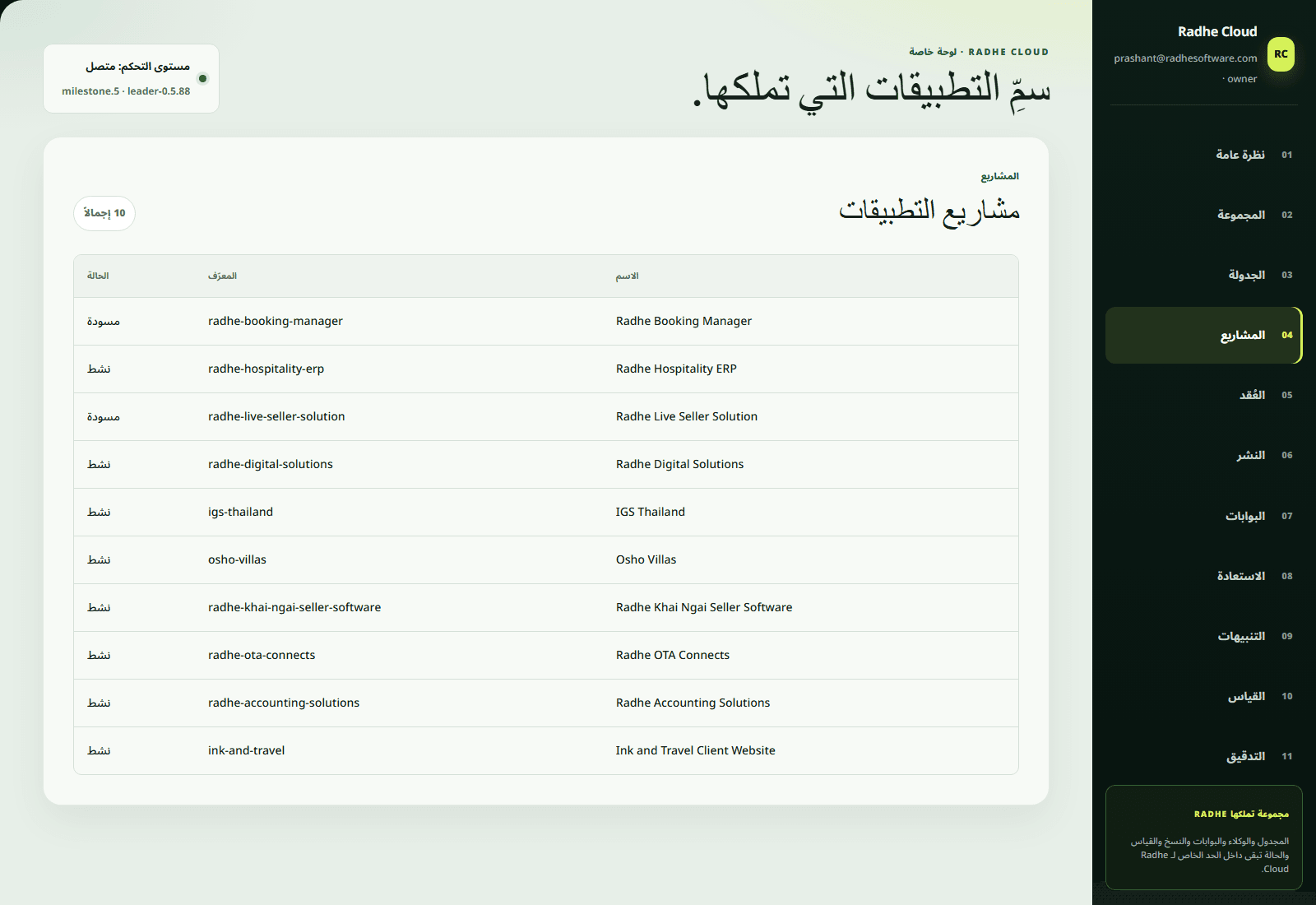The height and width of the screenshot is (905, 1316).
Task: Open the المجموعة sidebar item
Action: (1203, 215)
